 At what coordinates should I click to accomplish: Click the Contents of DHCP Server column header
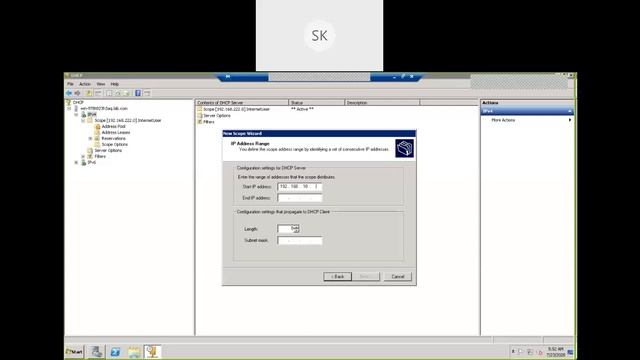pyautogui.click(x=242, y=102)
